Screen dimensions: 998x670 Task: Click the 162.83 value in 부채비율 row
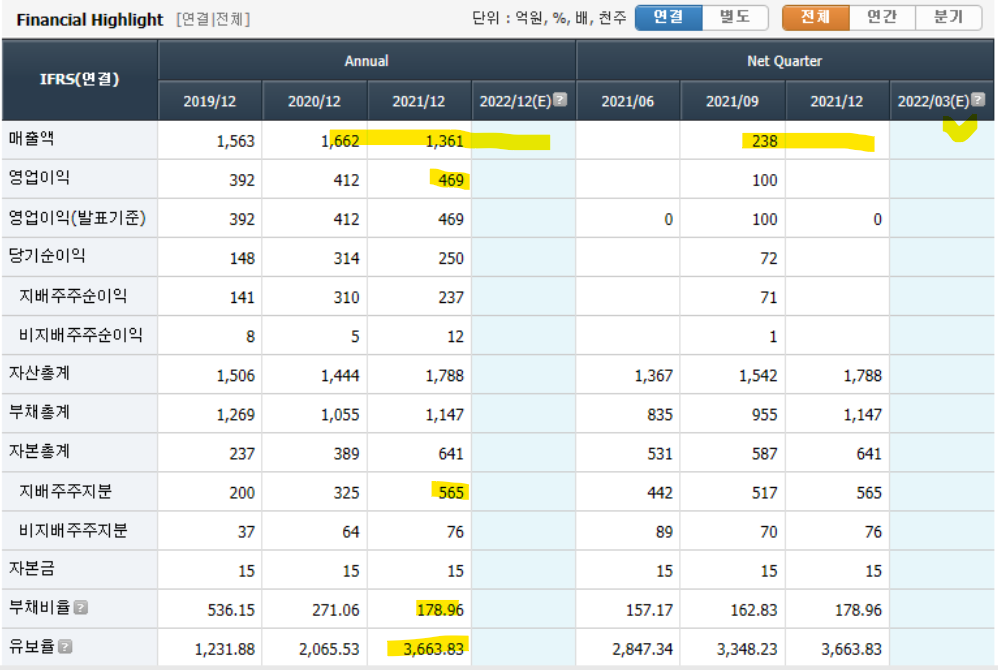click(x=754, y=610)
